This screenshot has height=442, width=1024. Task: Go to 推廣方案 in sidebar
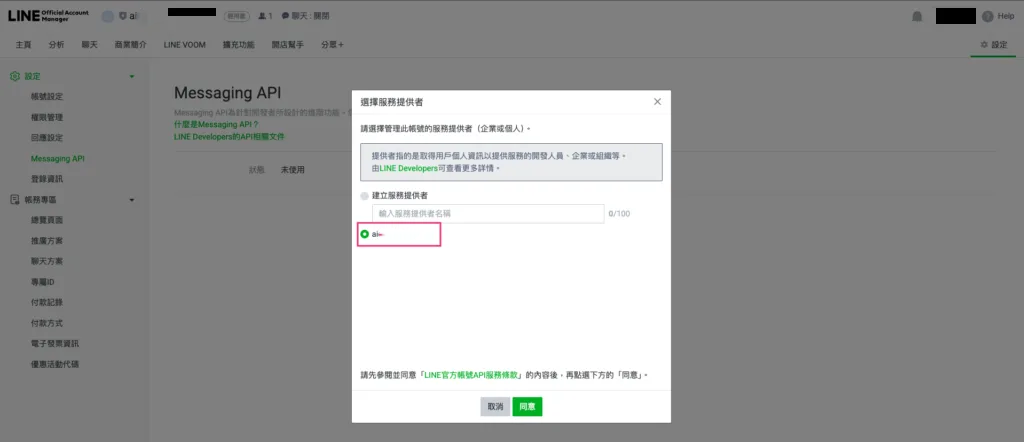pyautogui.click(x=47, y=241)
